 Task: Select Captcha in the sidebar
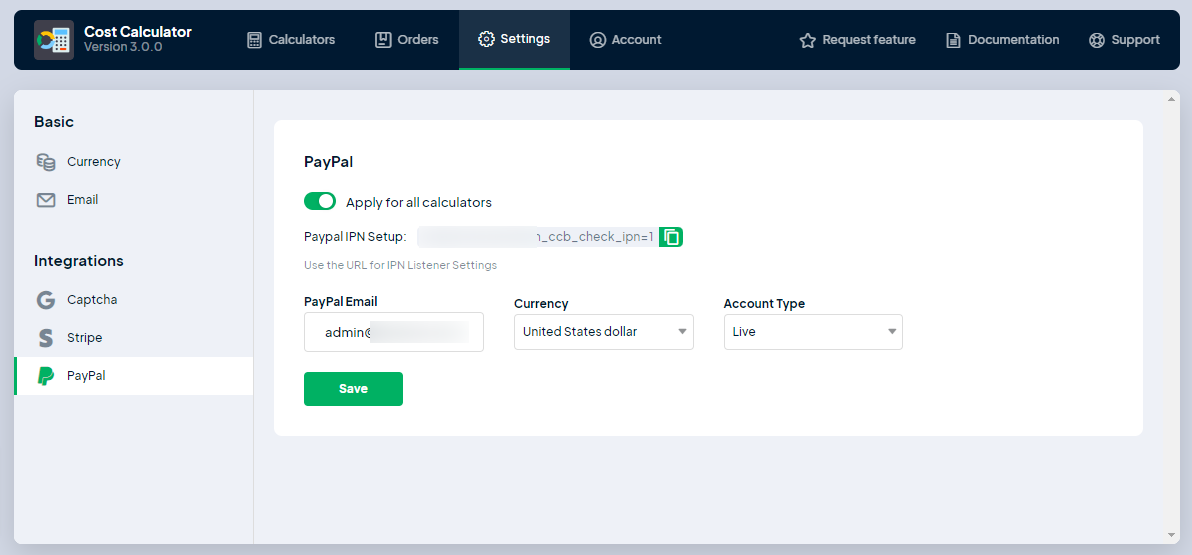134,300
